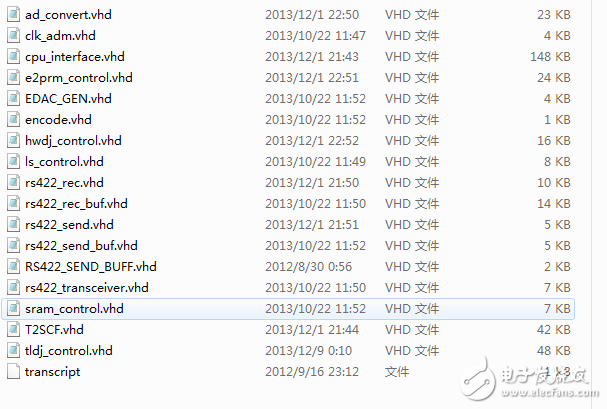The width and height of the screenshot is (607, 409).
Task: Click the rs422_send.vhd file icon
Action: tap(14, 224)
